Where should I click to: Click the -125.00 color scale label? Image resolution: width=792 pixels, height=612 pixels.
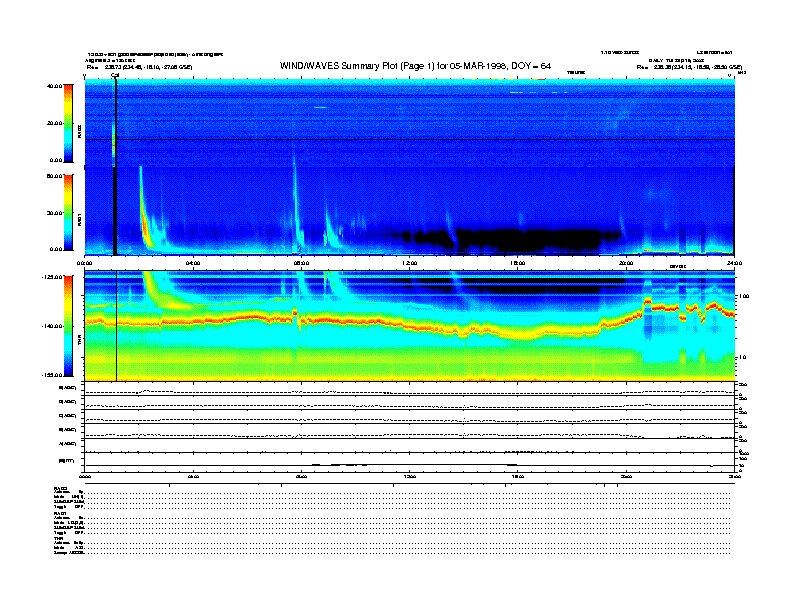[x=52, y=277]
